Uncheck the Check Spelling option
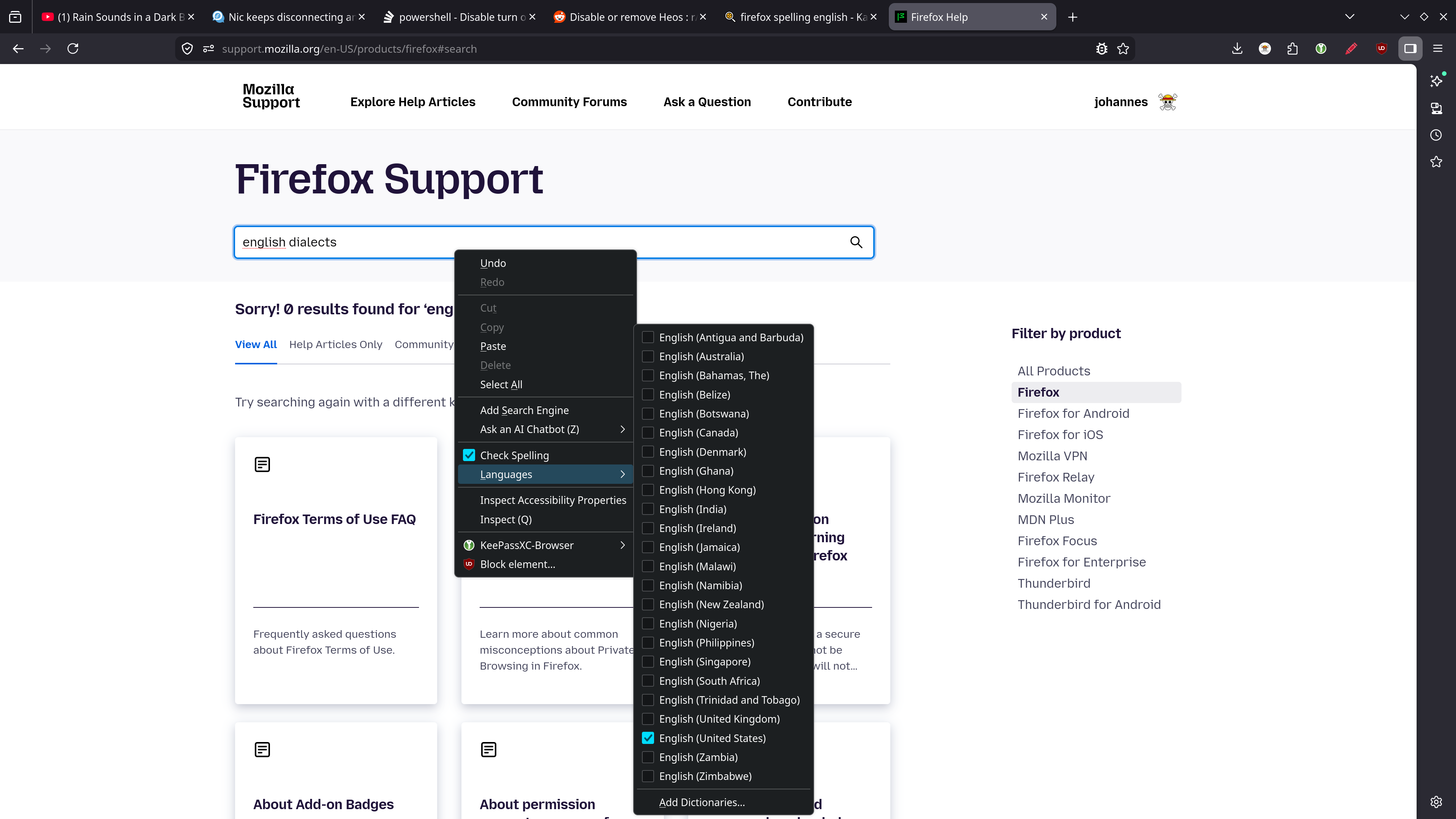Viewport: 1456px width, 819px height. point(514,455)
